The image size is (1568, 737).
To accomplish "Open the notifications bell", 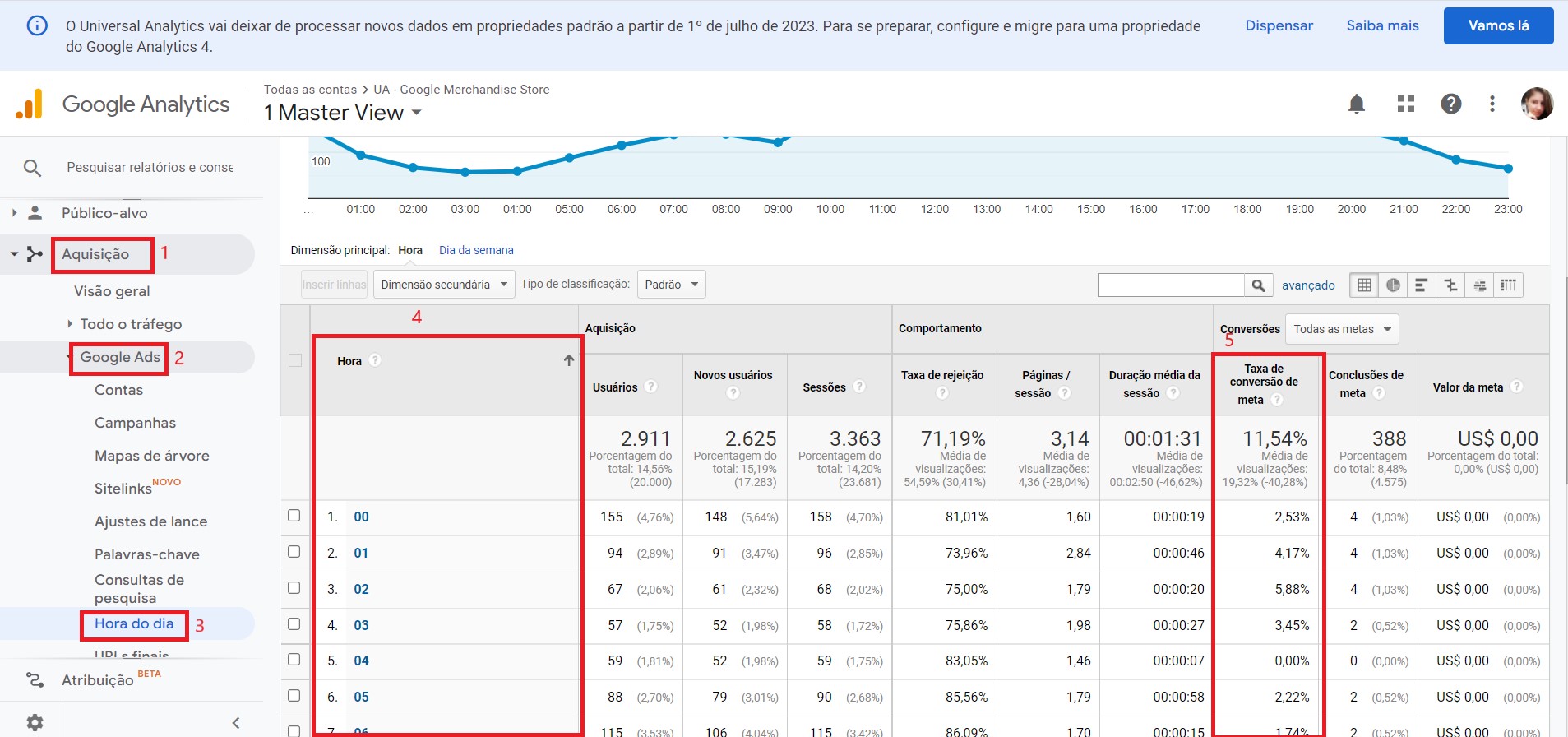I will pyautogui.click(x=1357, y=104).
